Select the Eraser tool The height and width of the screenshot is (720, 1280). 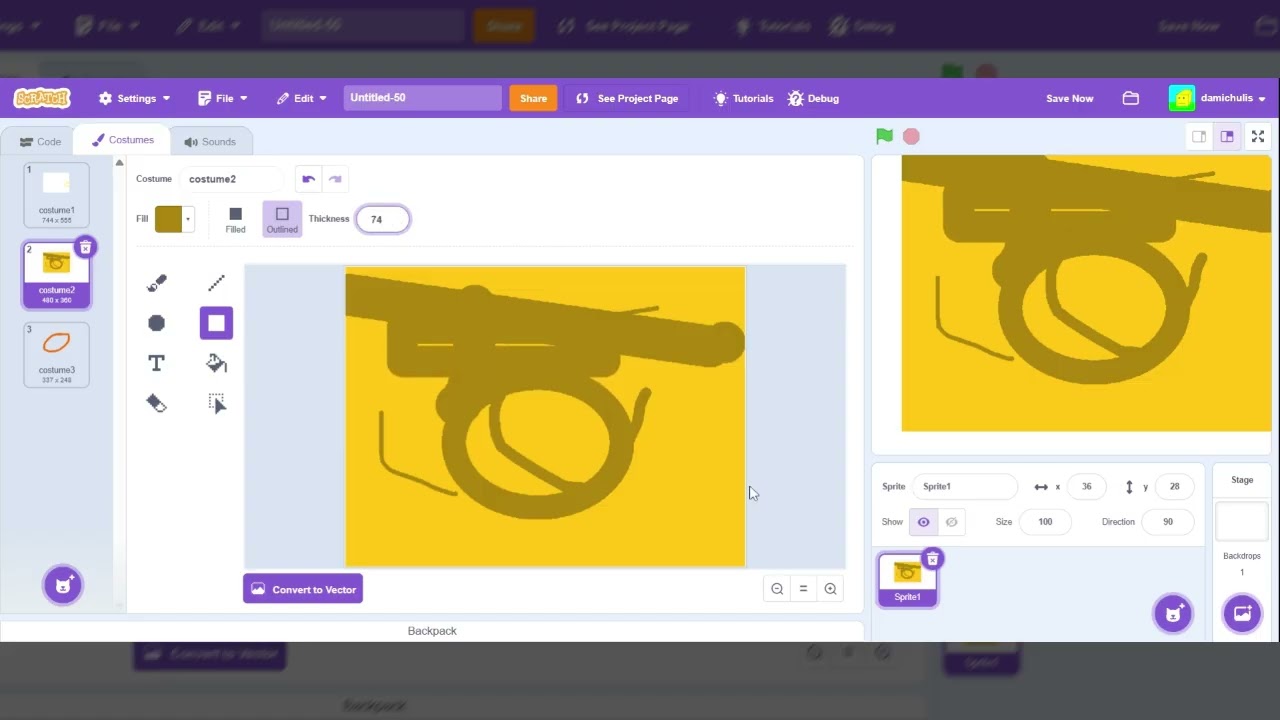click(x=156, y=403)
